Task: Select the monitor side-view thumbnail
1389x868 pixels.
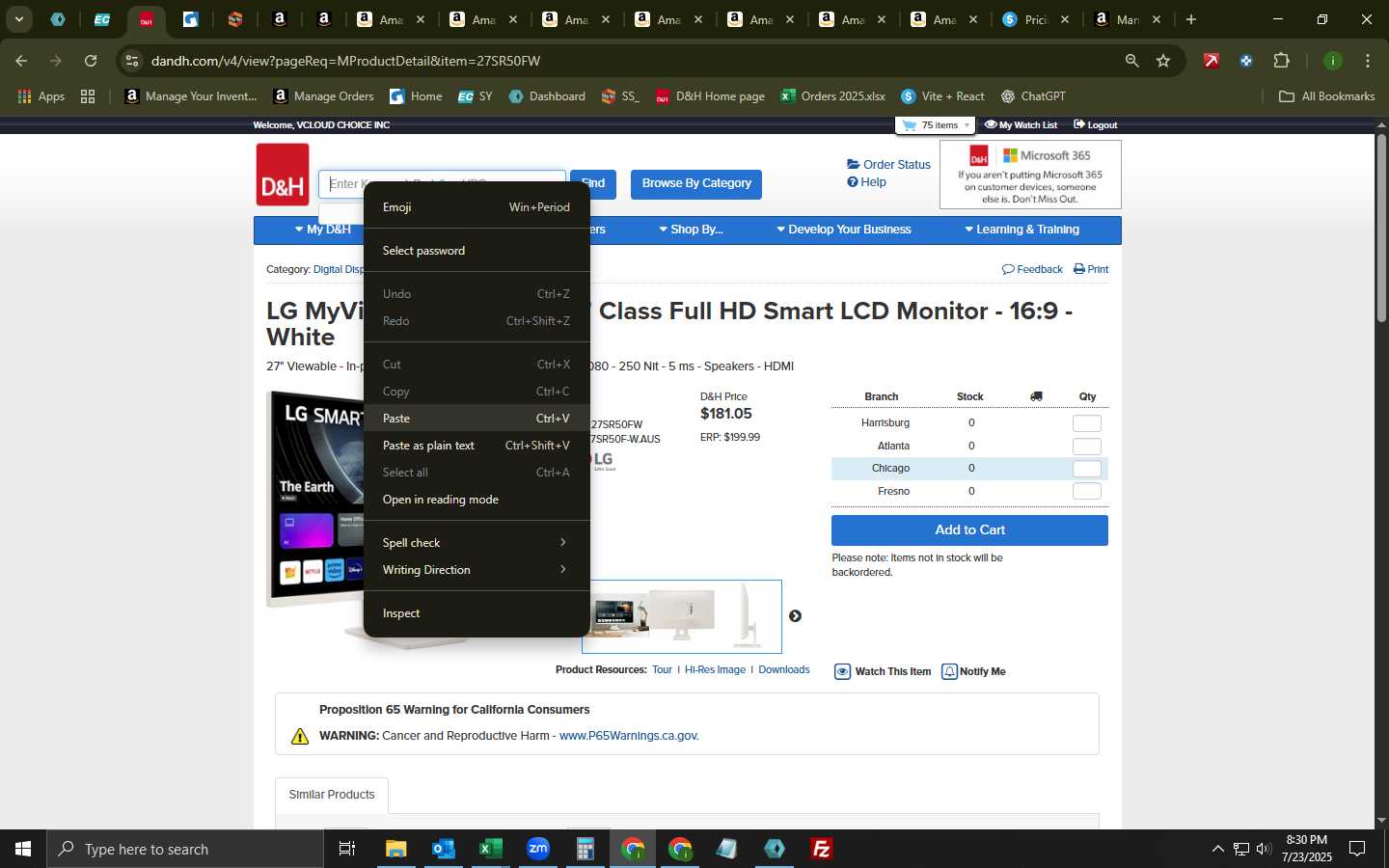Action: 747,615
